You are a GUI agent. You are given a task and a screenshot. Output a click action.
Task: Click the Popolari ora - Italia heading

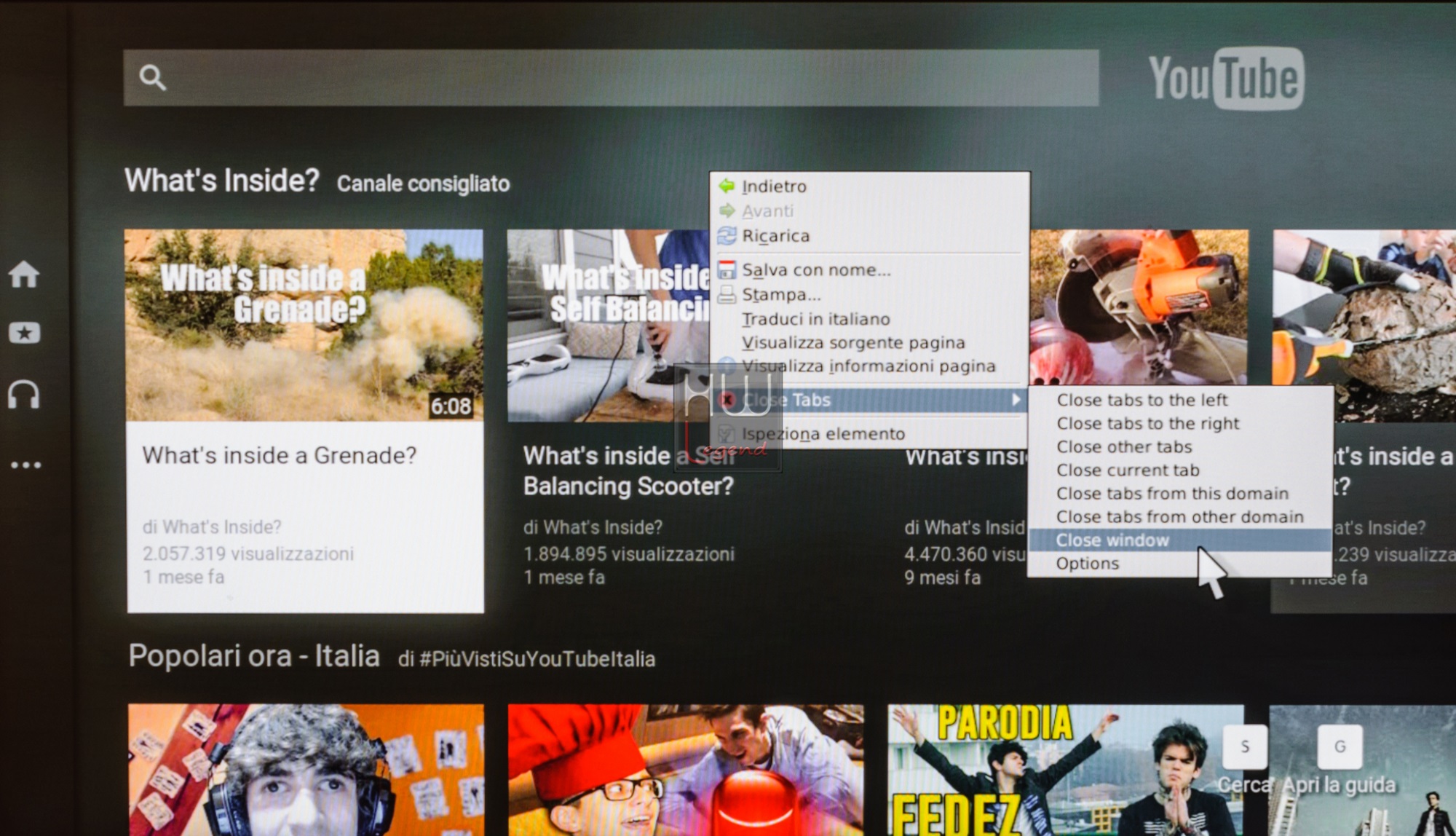[254, 656]
